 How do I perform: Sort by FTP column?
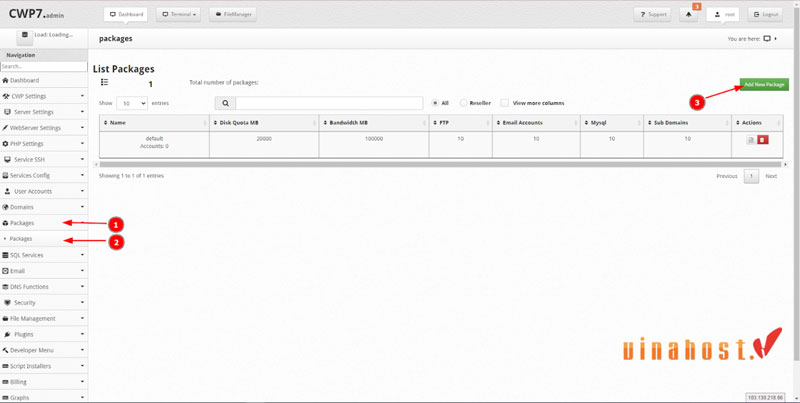tap(460, 123)
